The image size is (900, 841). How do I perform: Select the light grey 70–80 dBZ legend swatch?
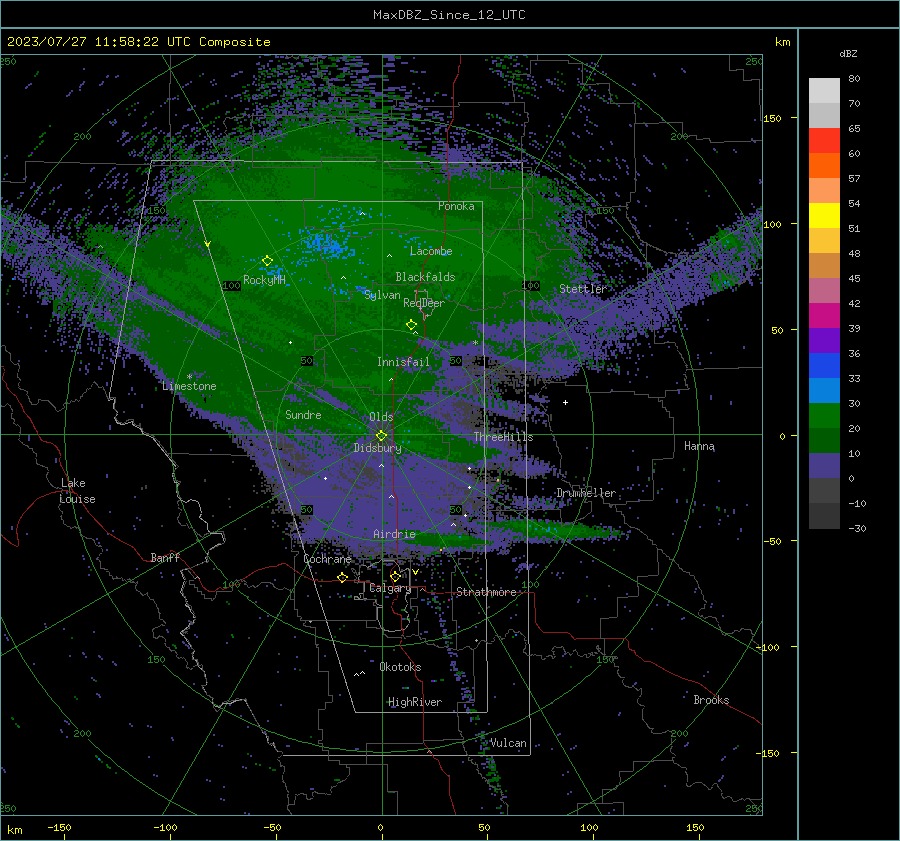(x=824, y=91)
